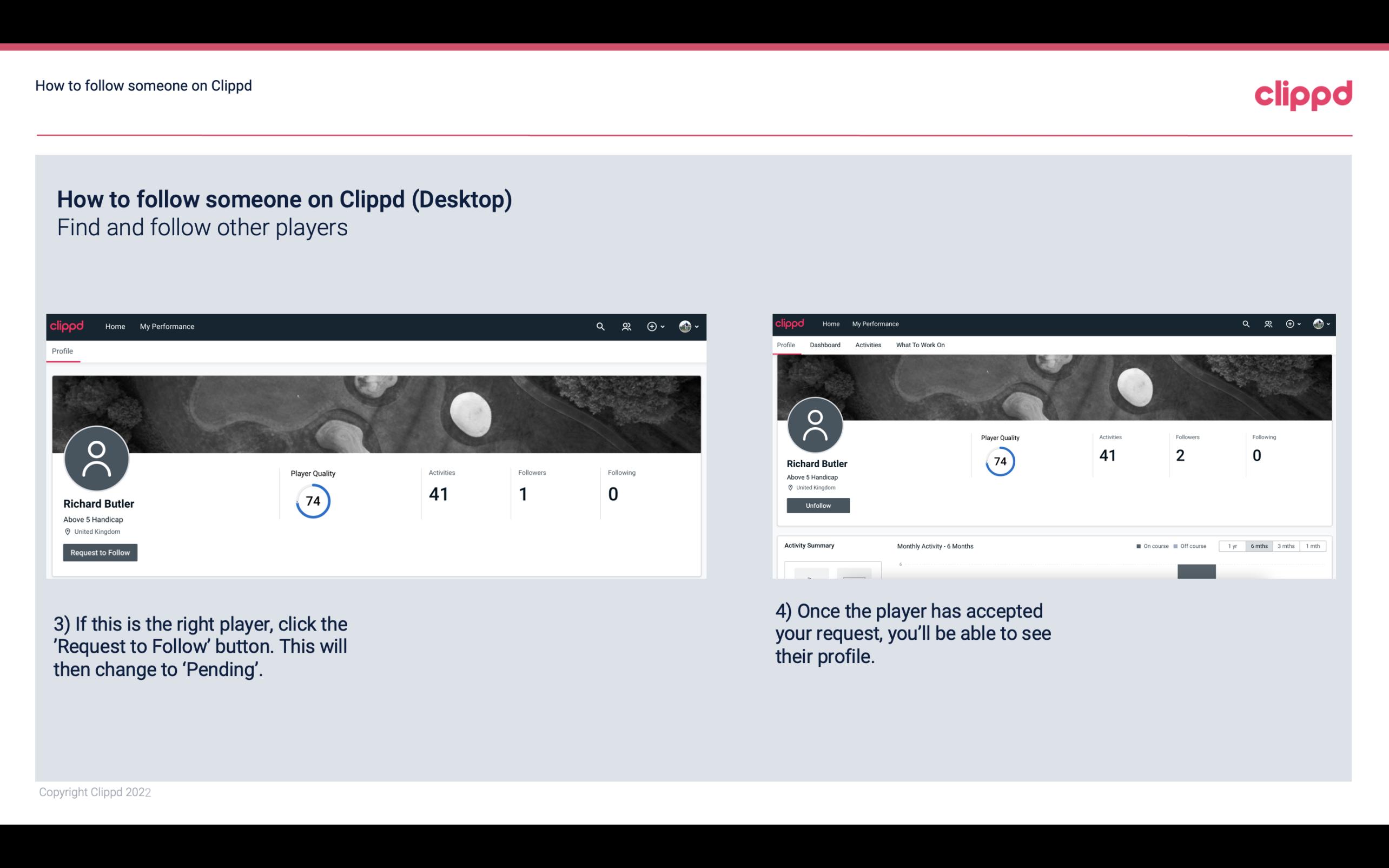
Task: Switch to the 'What To Work On' tab
Action: [x=920, y=345]
